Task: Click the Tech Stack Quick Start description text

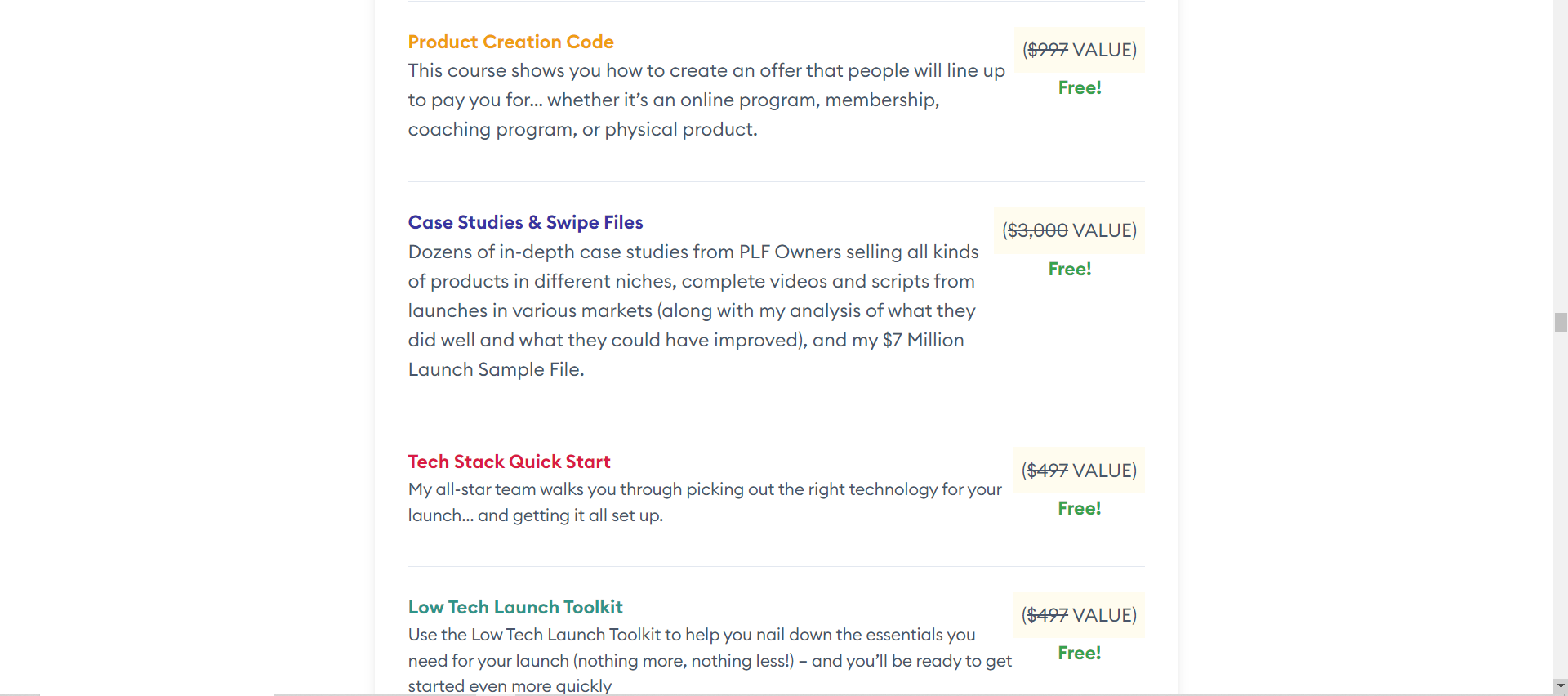Action: pyautogui.click(x=704, y=502)
